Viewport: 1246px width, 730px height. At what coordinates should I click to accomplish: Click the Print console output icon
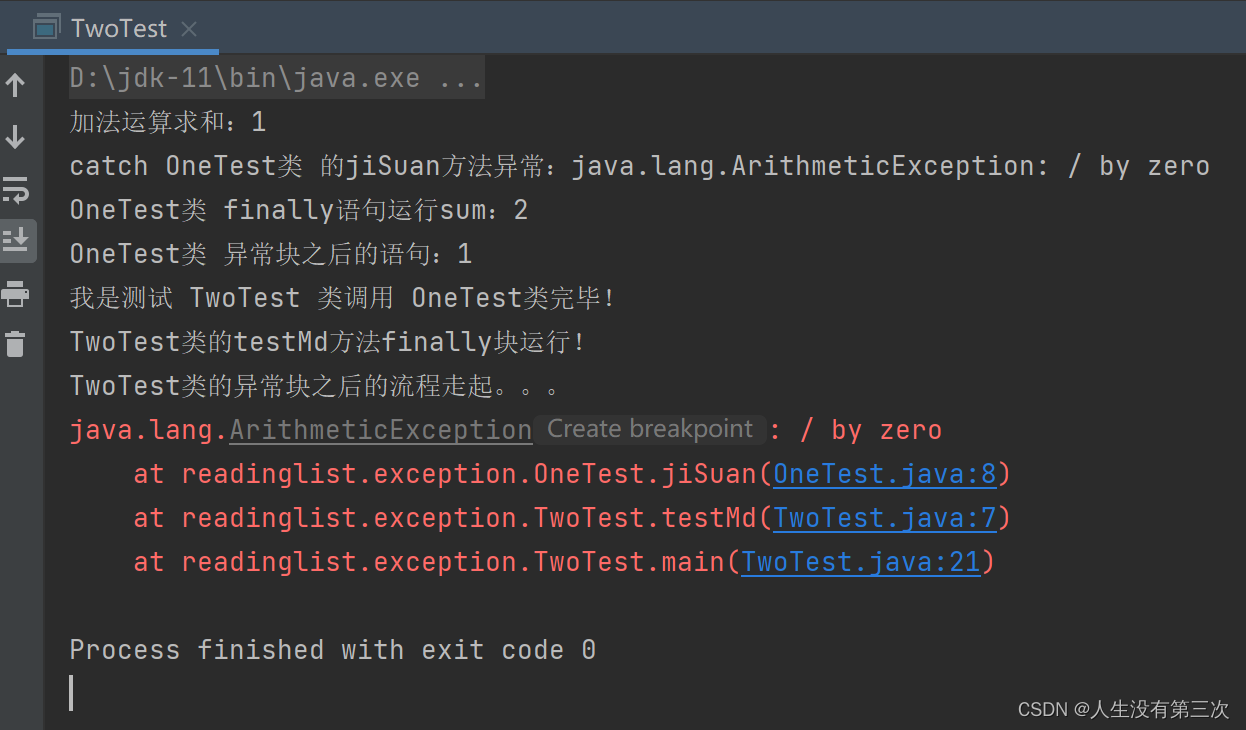coord(16,294)
